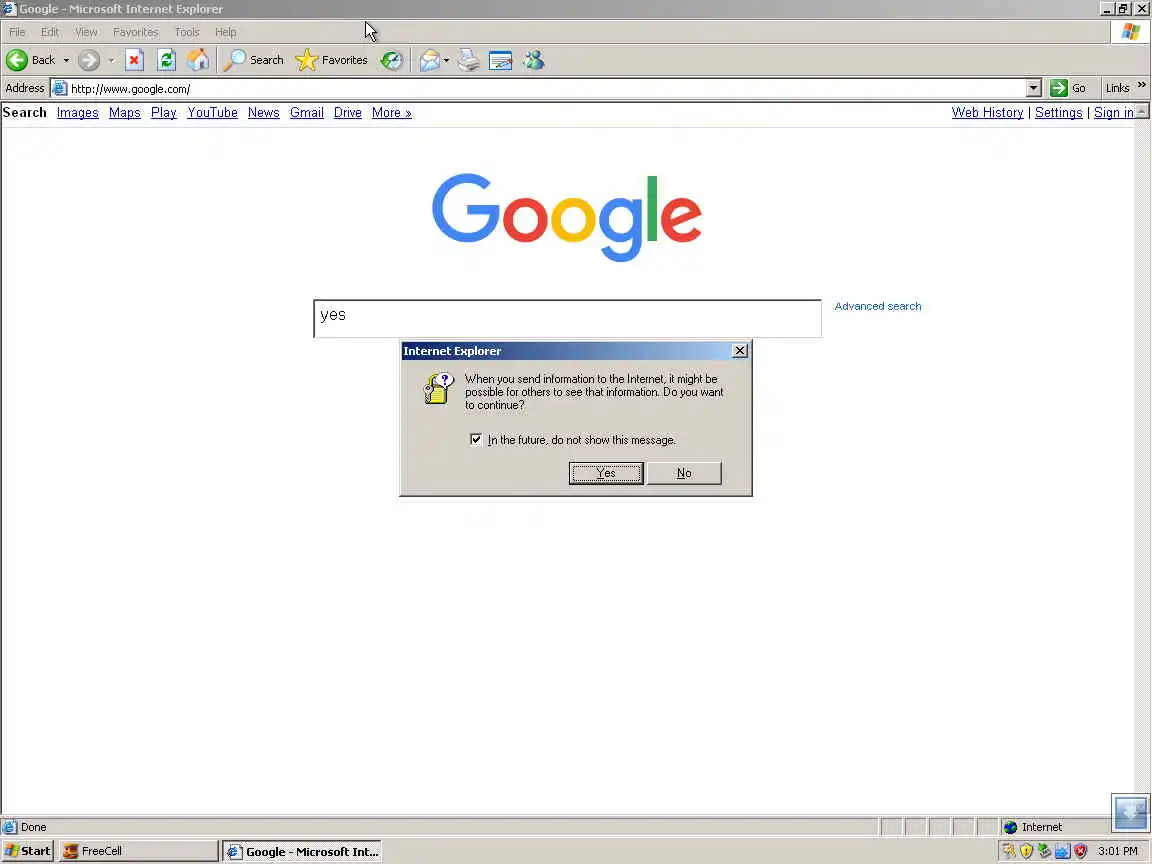Image resolution: width=1152 pixels, height=864 pixels.
Task: Uncheck 'In the future, do not show this message'
Action: point(476,439)
